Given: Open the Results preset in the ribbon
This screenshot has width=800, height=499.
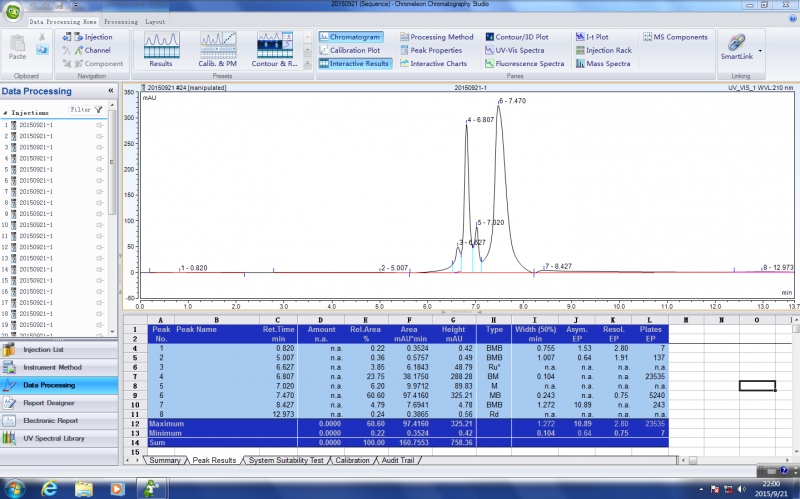Looking at the screenshot, I should [x=160, y=48].
